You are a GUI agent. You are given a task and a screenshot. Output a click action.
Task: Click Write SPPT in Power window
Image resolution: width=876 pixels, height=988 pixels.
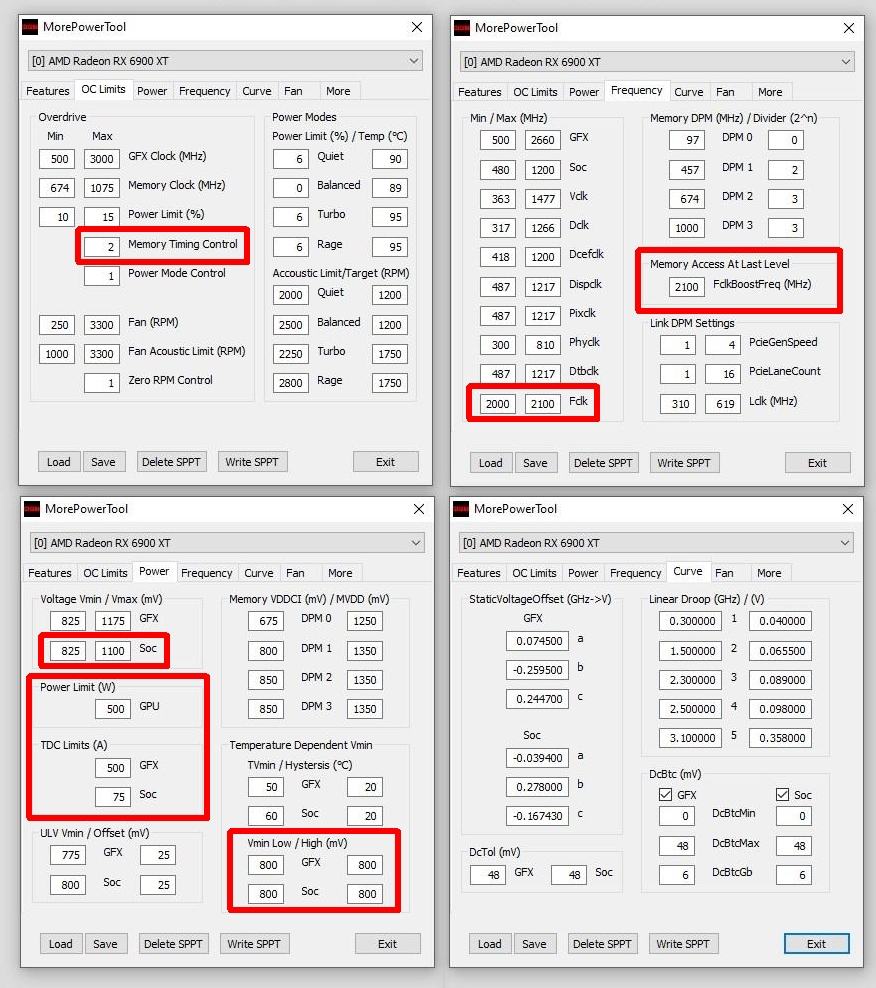pos(254,944)
